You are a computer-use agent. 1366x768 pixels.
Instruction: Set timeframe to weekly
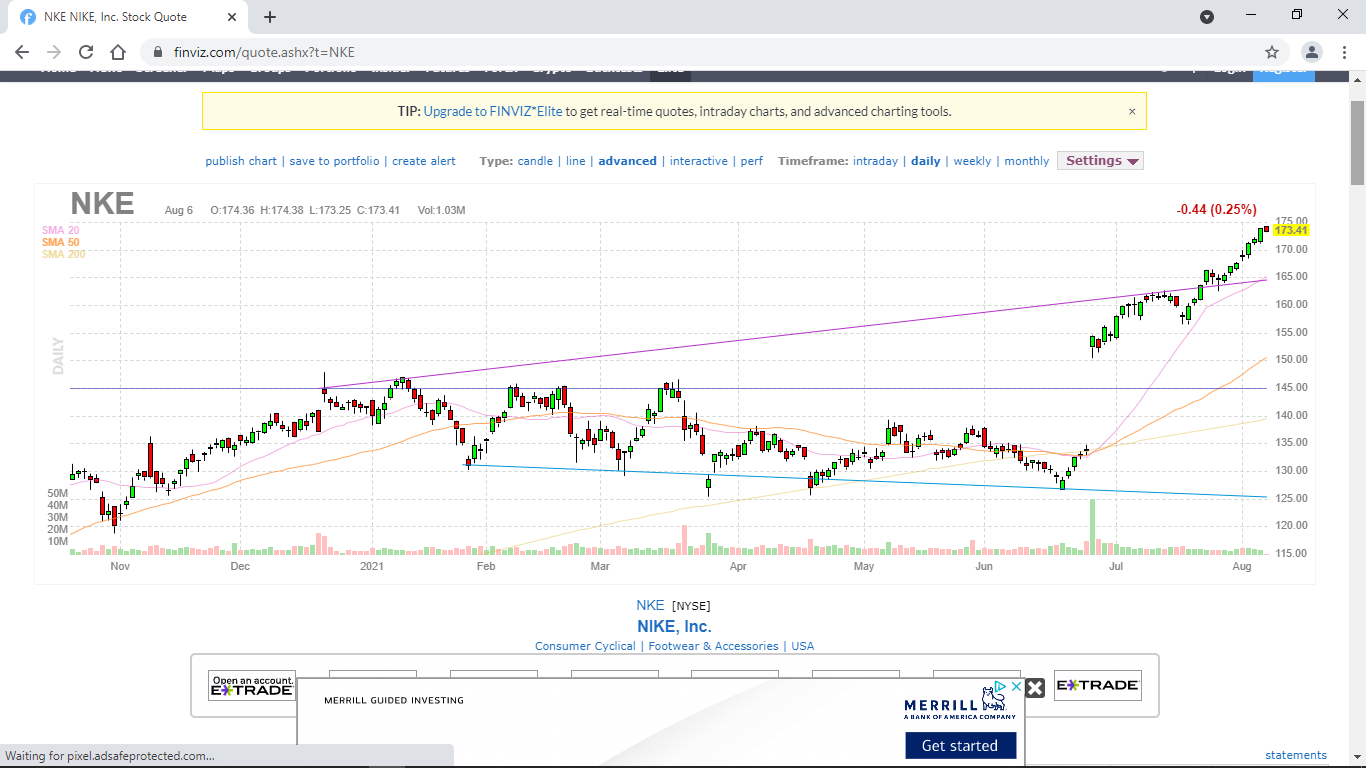[972, 161]
